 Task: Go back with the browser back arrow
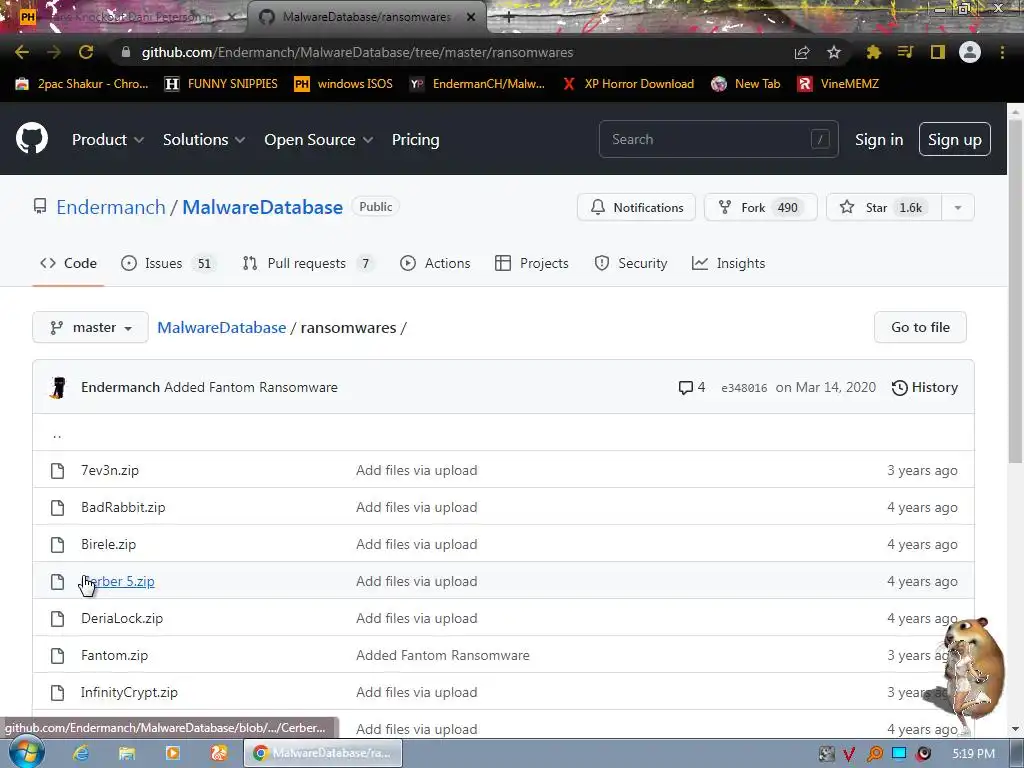click(x=22, y=52)
